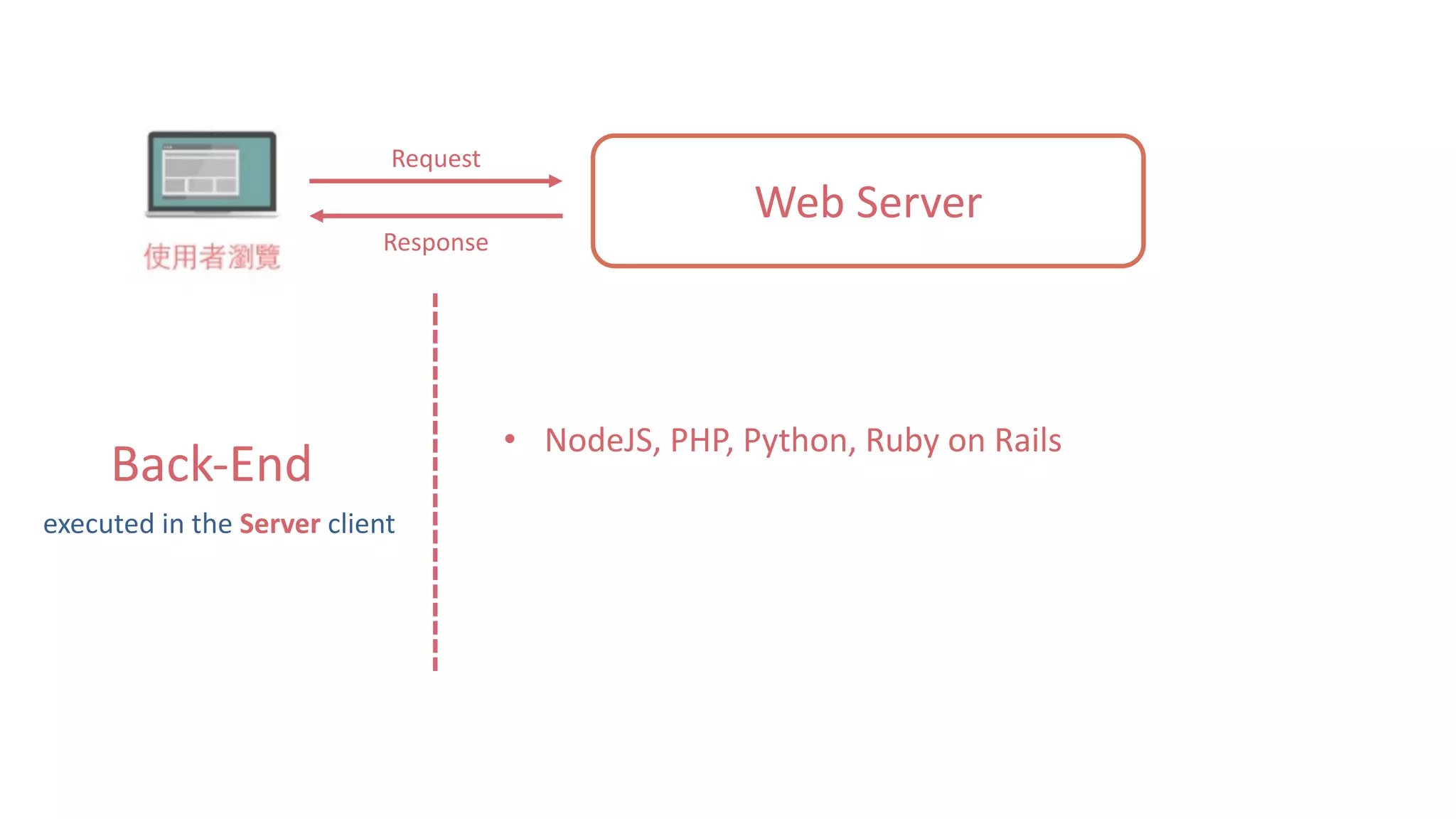Click the 'NodeJS' word in list
Image resolution: width=1456 pixels, height=819 pixels.
pyautogui.click(x=599, y=441)
